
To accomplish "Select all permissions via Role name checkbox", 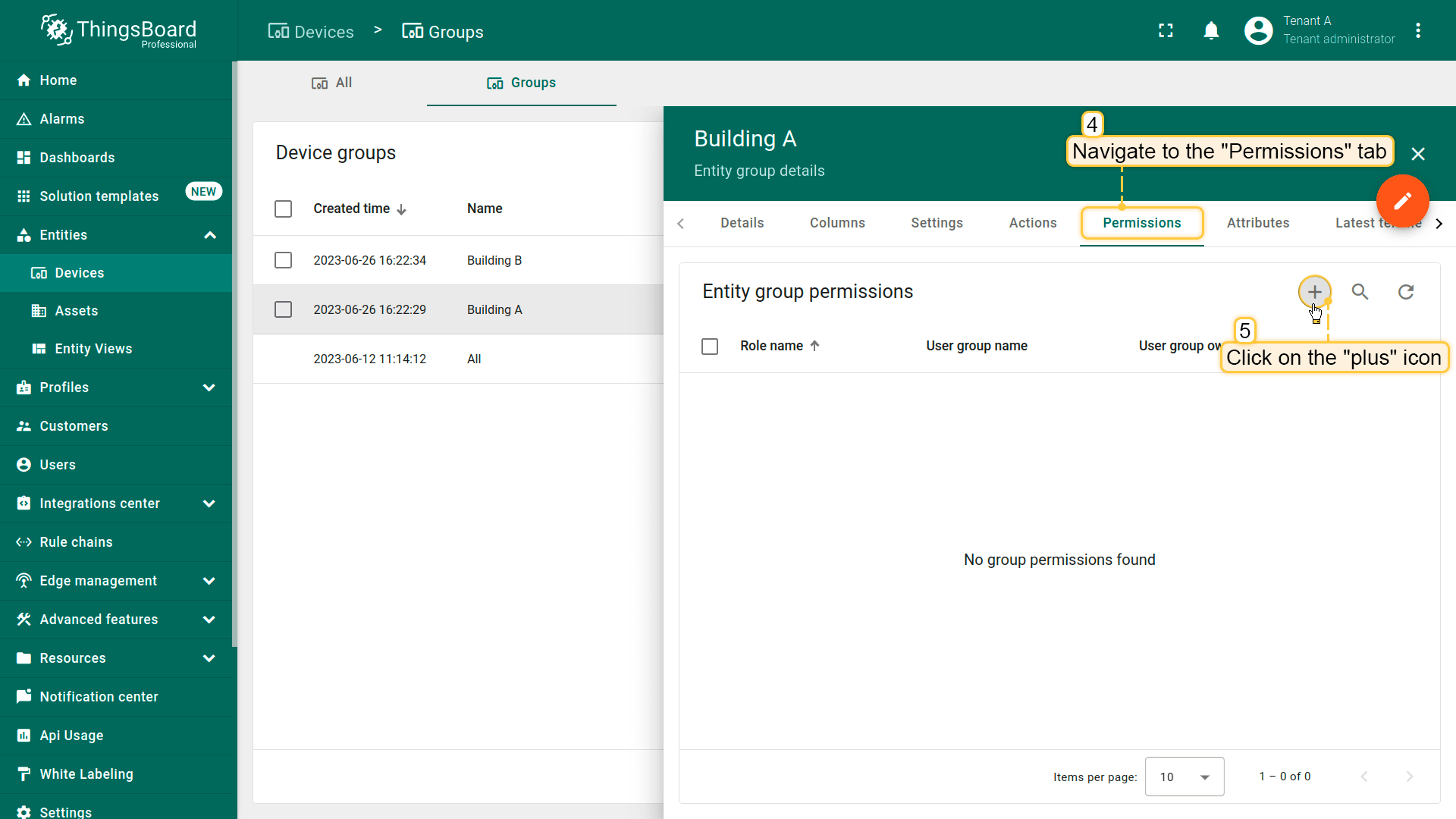I will pyautogui.click(x=710, y=347).
